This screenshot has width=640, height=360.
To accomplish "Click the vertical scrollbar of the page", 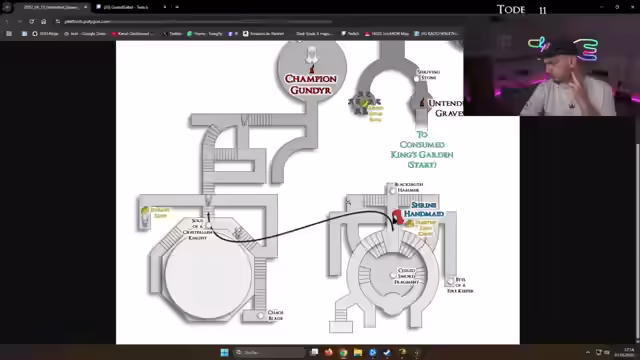I will 638,241.
